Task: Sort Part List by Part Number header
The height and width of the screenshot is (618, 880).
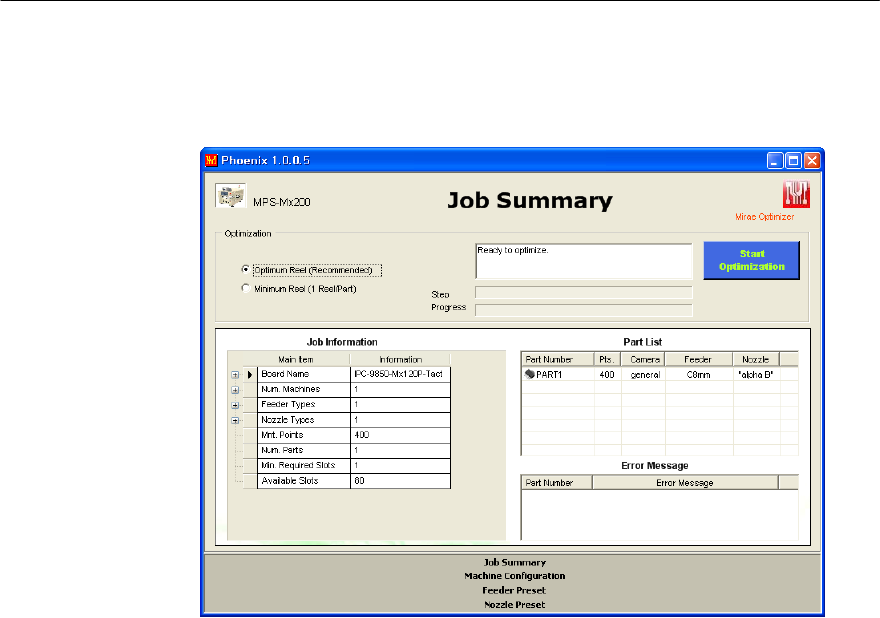Action: click(558, 359)
